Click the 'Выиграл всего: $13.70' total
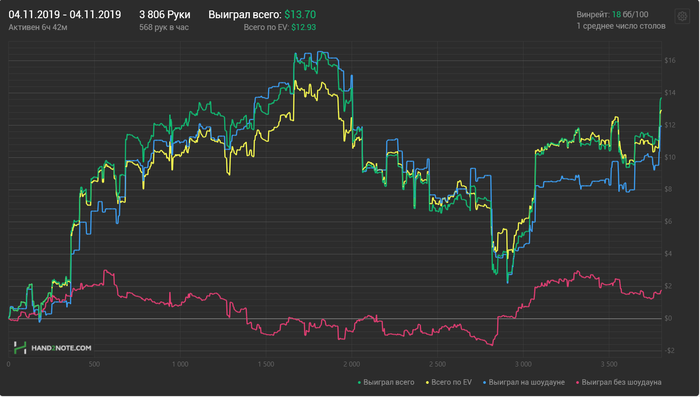Viewport: 700px width, 397px height. click(262, 15)
